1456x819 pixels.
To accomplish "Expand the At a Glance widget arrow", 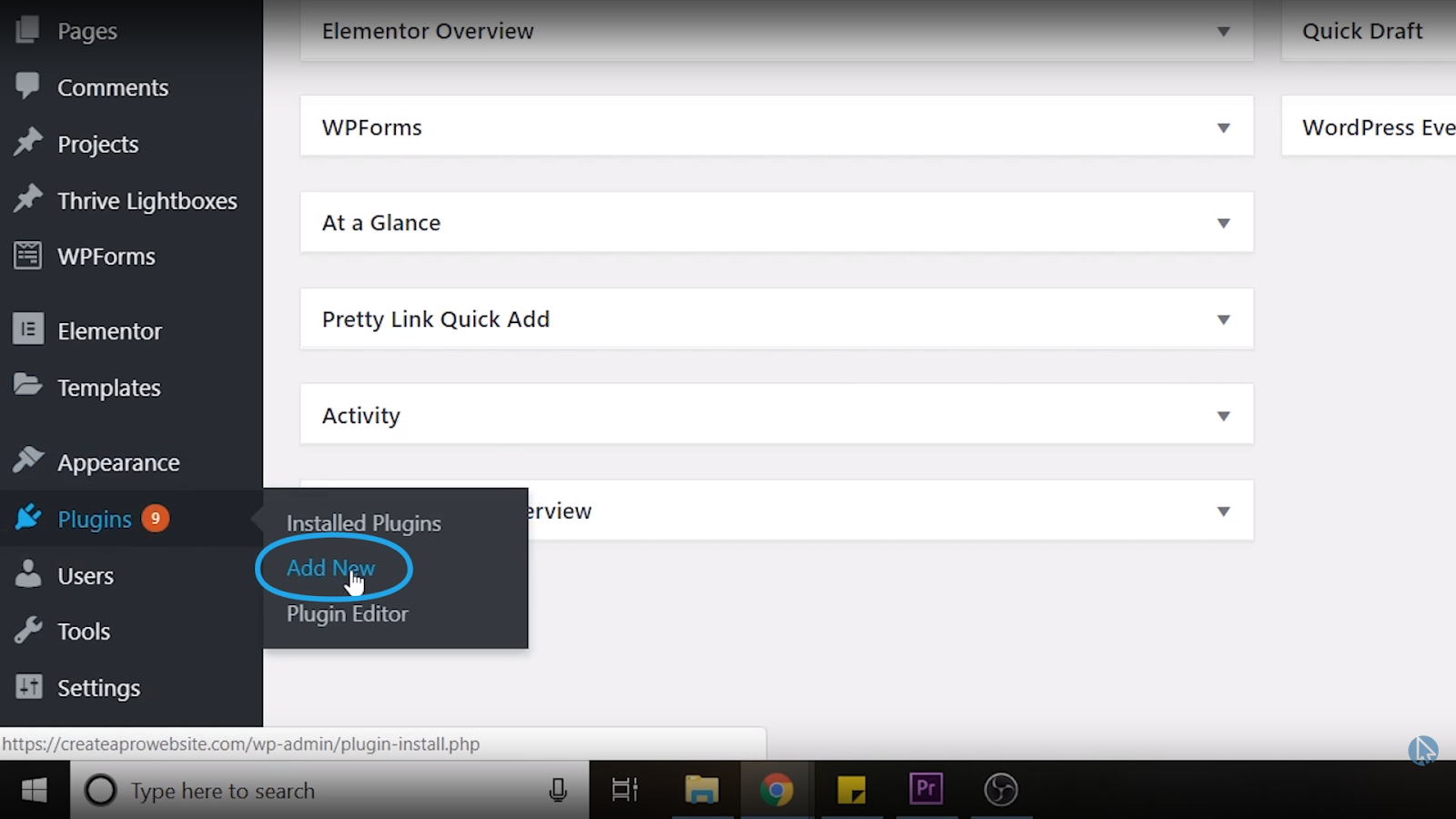I will [1224, 224].
